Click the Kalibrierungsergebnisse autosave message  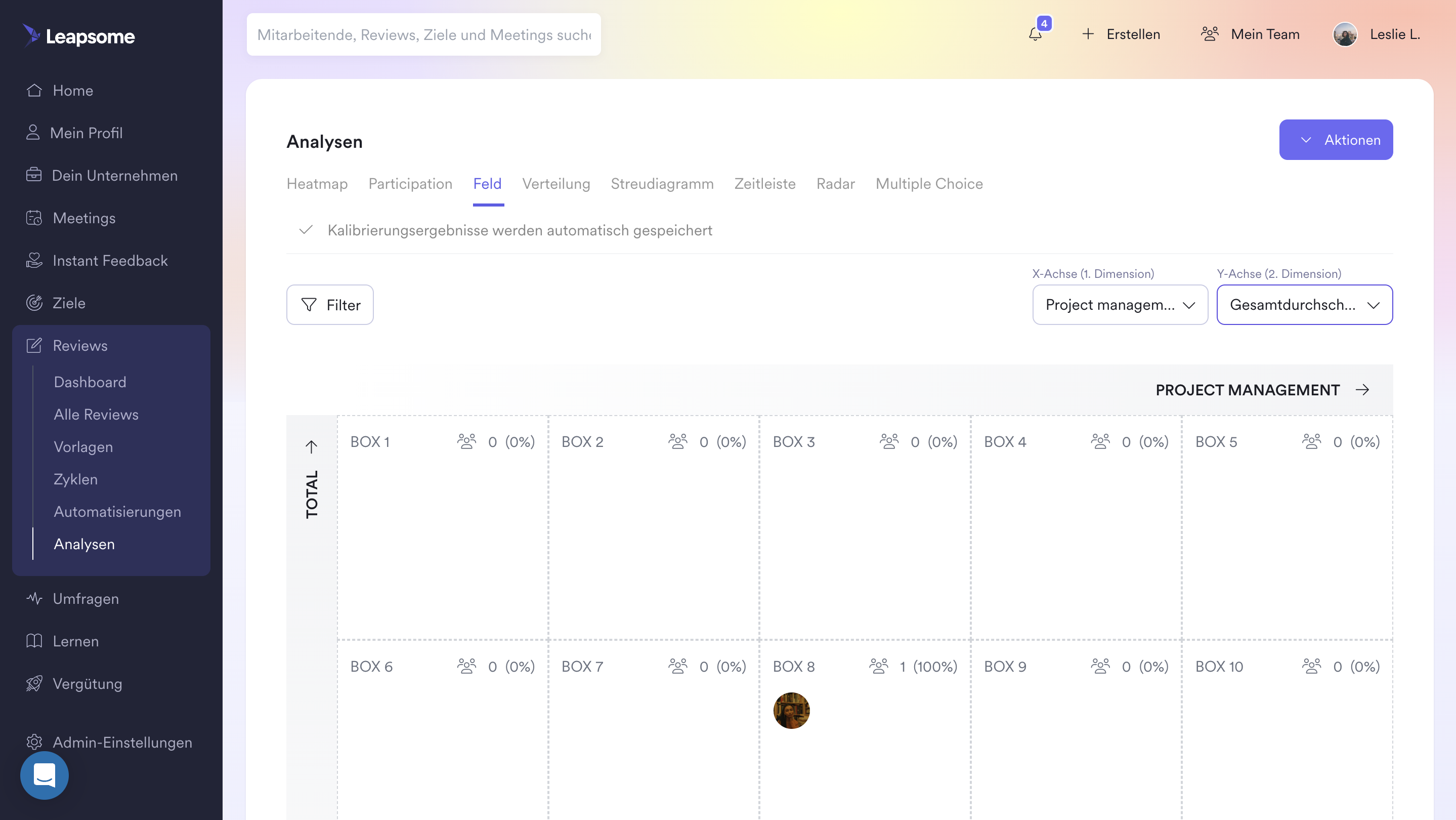[x=520, y=230]
